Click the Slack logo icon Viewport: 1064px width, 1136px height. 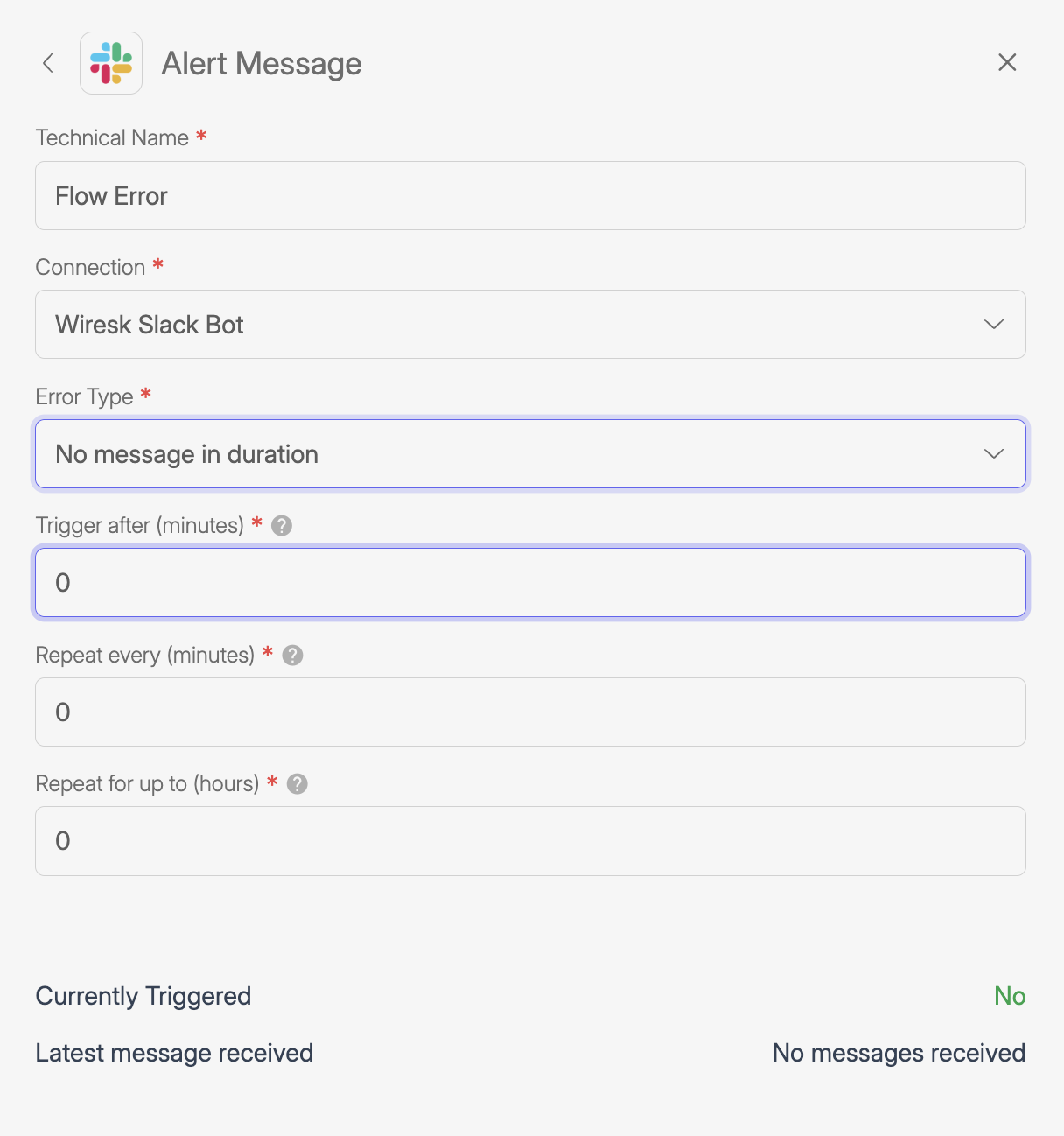pyautogui.click(x=111, y=63)
